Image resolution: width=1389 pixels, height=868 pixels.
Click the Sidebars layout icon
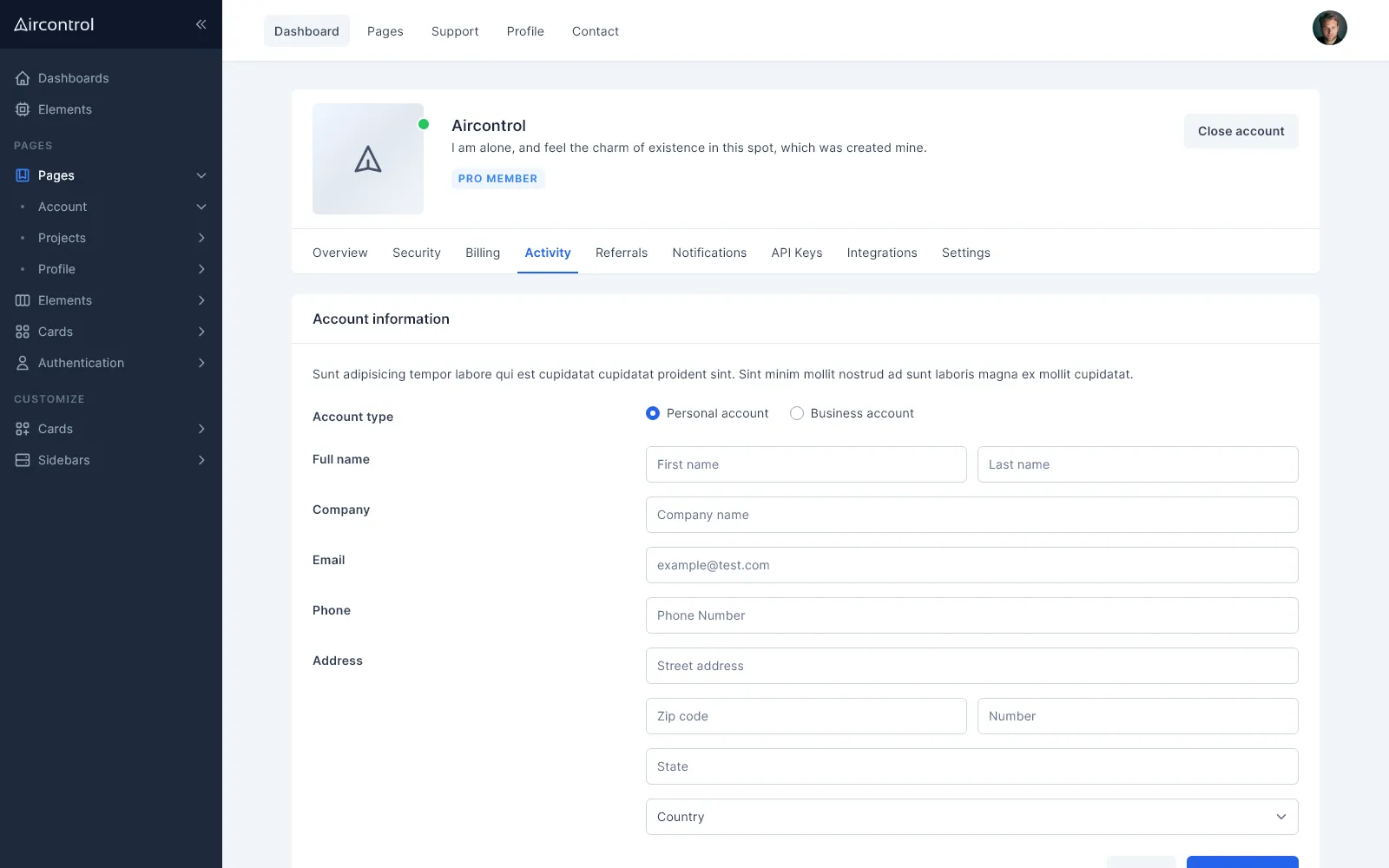[23, 460]
